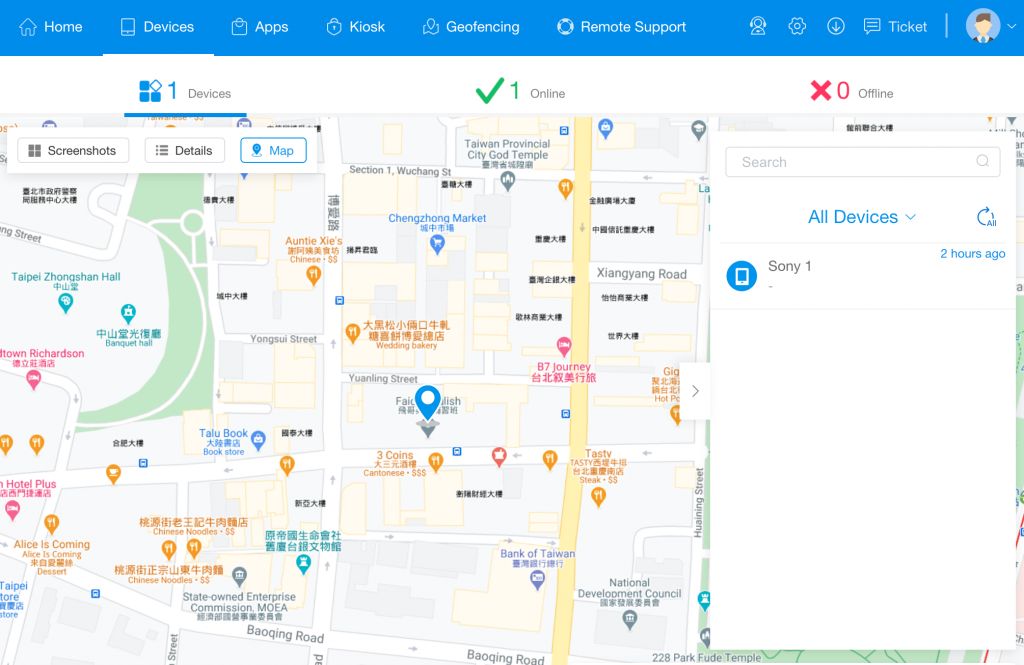Click the B7 Journey hotel marker
The height and width of the screenshot is (665, 1024).
pos(564,346)
